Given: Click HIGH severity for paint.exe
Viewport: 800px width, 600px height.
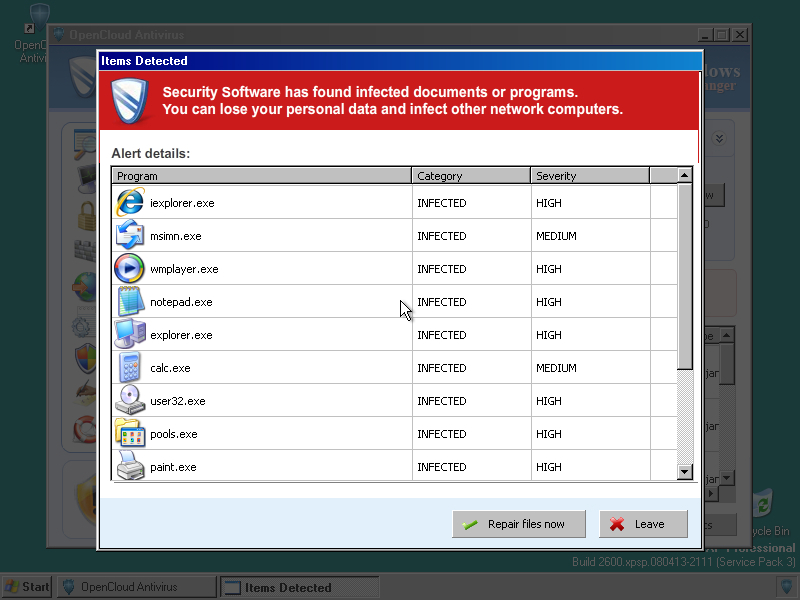Looking at the screenshot, I should (x=548, y=467).
